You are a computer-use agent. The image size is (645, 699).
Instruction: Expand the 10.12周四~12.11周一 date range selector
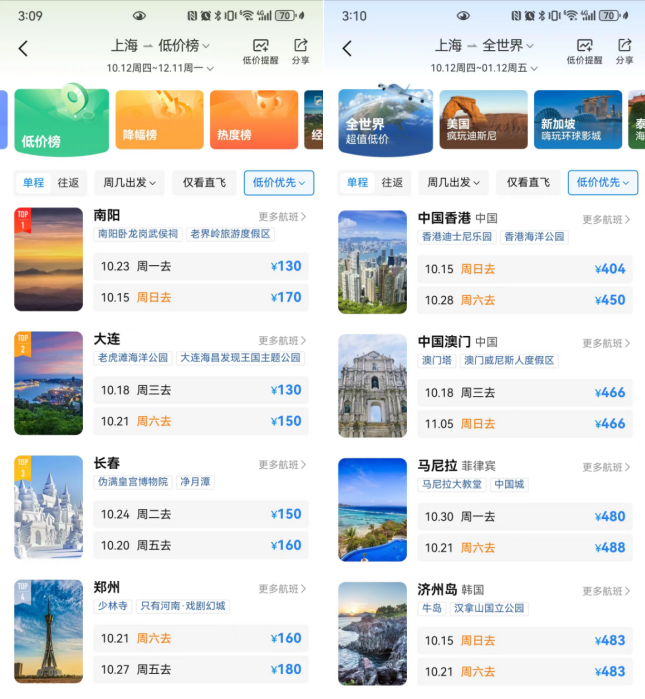point(168,68)
